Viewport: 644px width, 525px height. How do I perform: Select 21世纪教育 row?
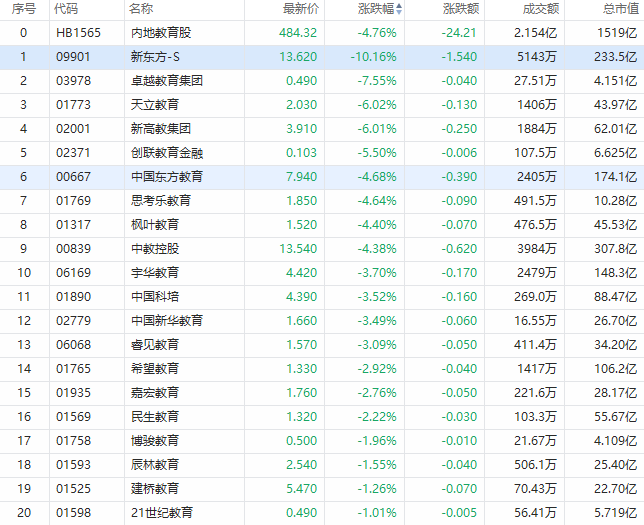[162, 512]
